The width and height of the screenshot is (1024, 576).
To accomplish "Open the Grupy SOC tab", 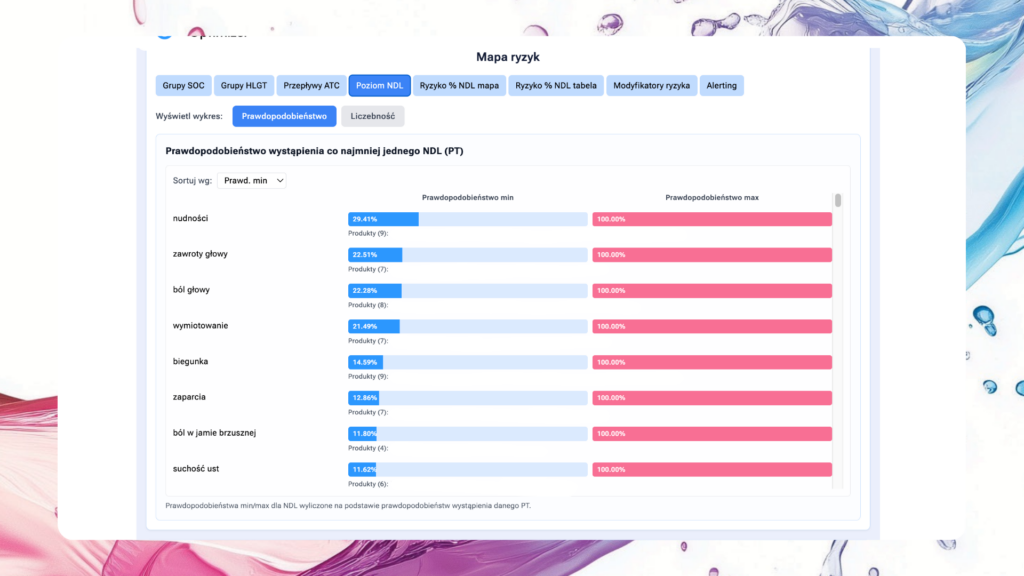I will click(x=183, y=86).
